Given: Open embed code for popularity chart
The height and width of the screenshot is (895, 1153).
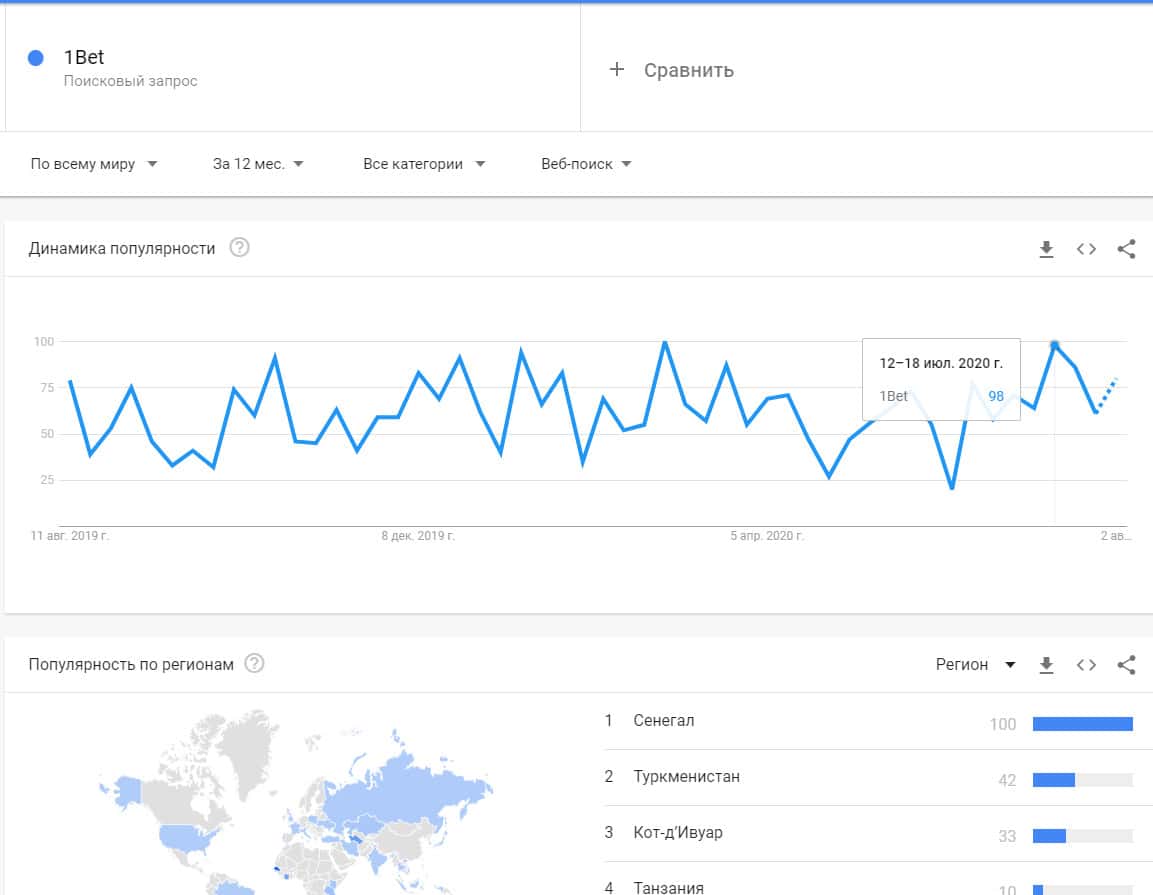Looking at the screenshot, I should 1086,249.
